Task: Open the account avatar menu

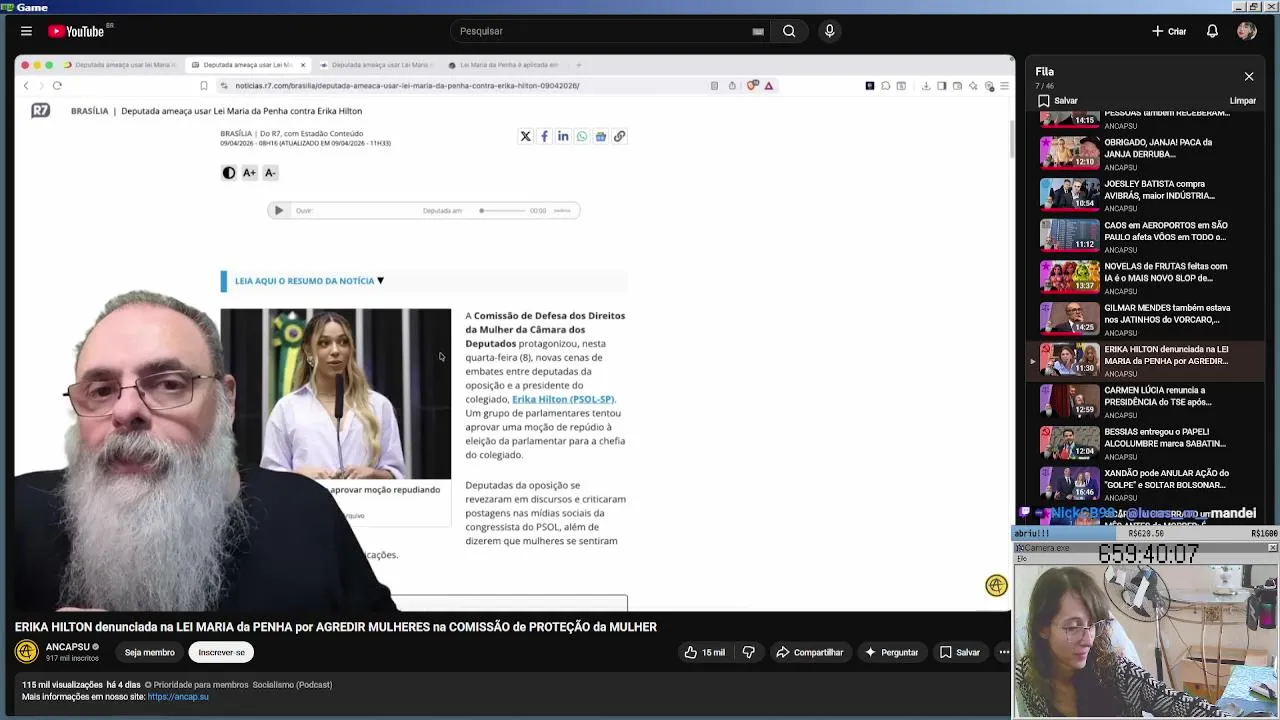Action: 1246,31
